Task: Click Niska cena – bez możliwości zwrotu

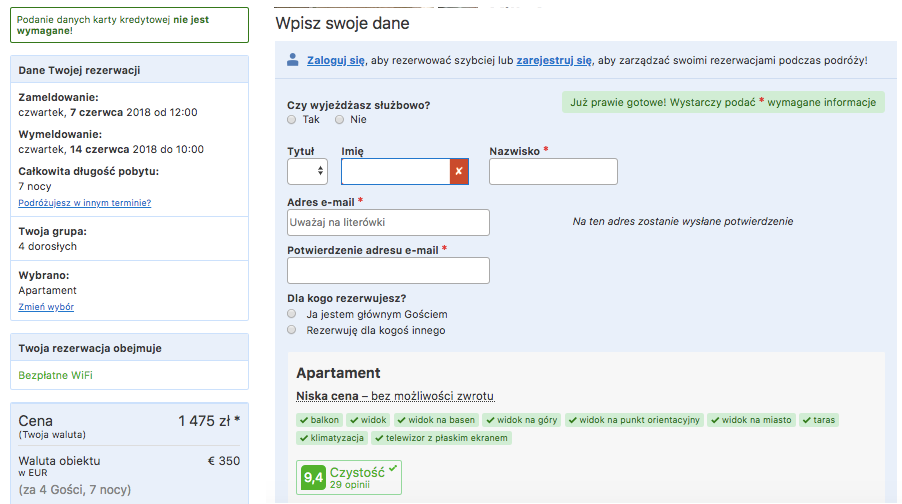Action: click(x=395, y=396)
